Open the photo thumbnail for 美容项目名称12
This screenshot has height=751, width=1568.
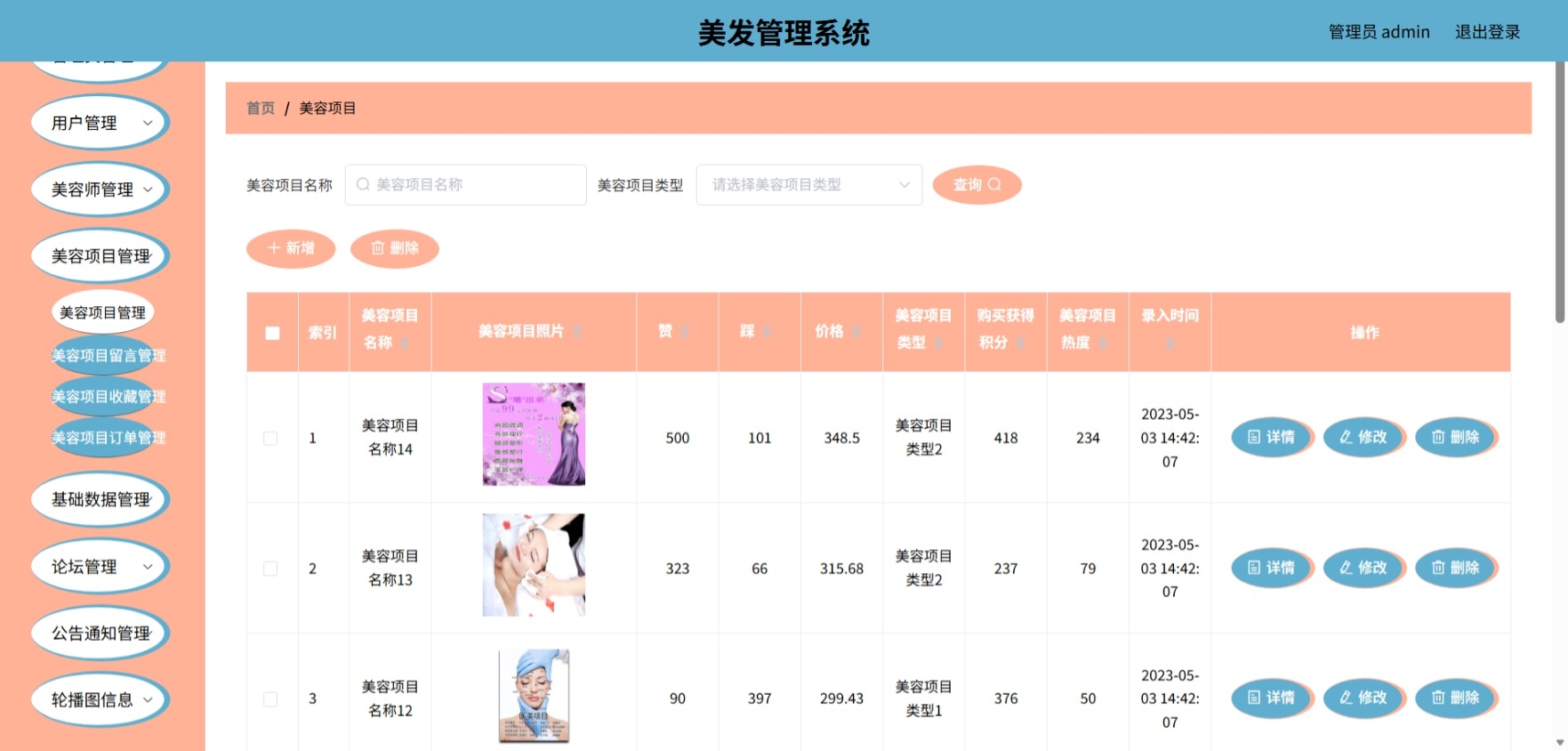[534, 696]
